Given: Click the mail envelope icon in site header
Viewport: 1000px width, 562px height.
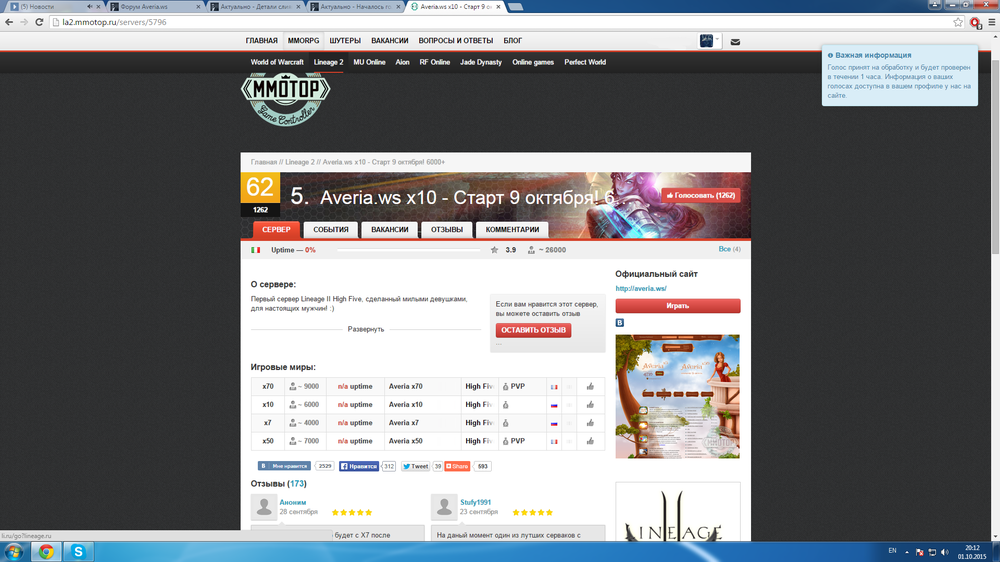Looking at the screenshot, I should tap(735, 42).
